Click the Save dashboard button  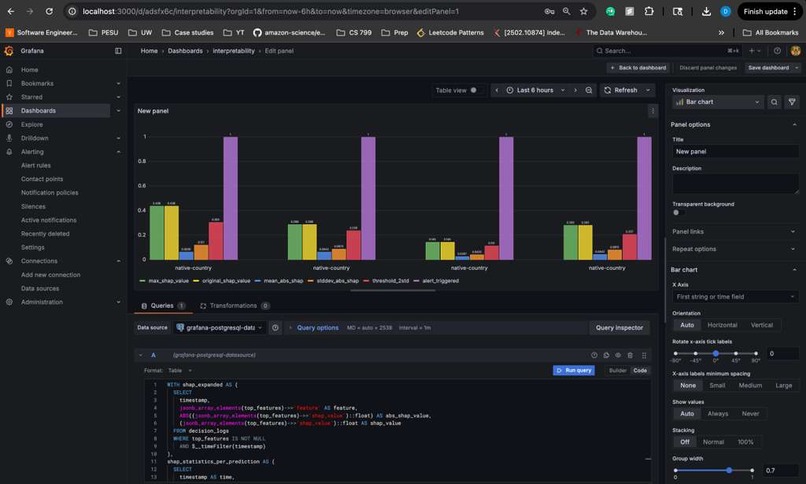pos(768,68)
